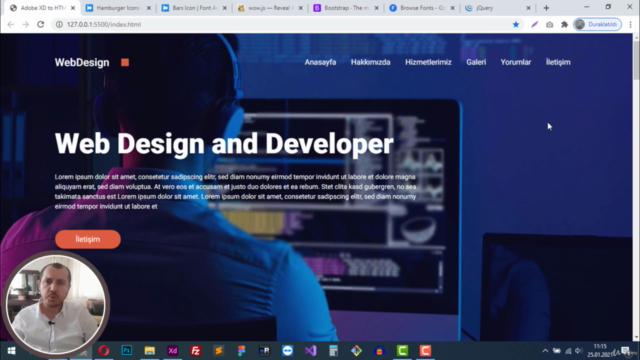Reload the page
The image size is (640, 360).
tap(40, 24)
